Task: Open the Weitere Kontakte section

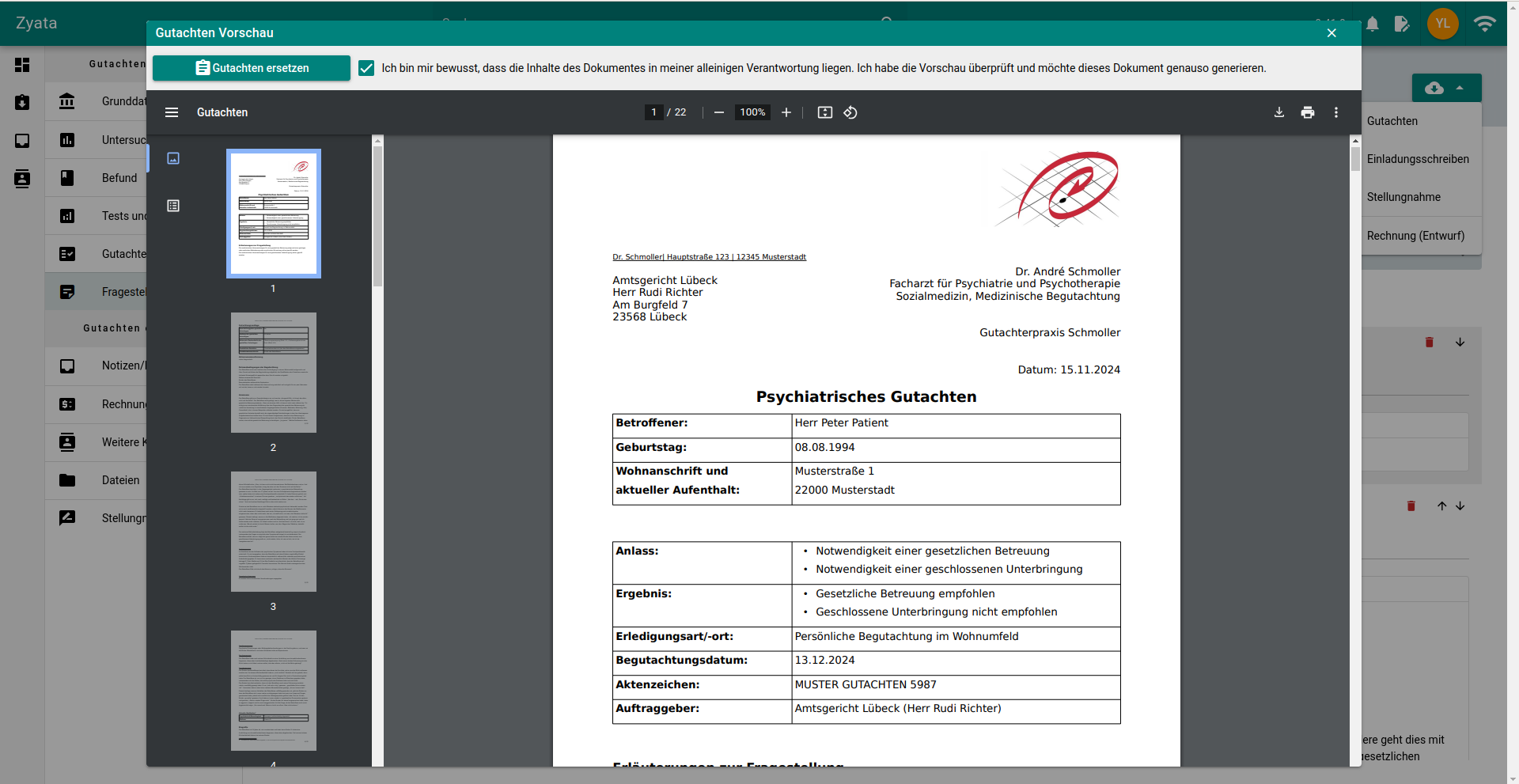Action: (96, 442)
